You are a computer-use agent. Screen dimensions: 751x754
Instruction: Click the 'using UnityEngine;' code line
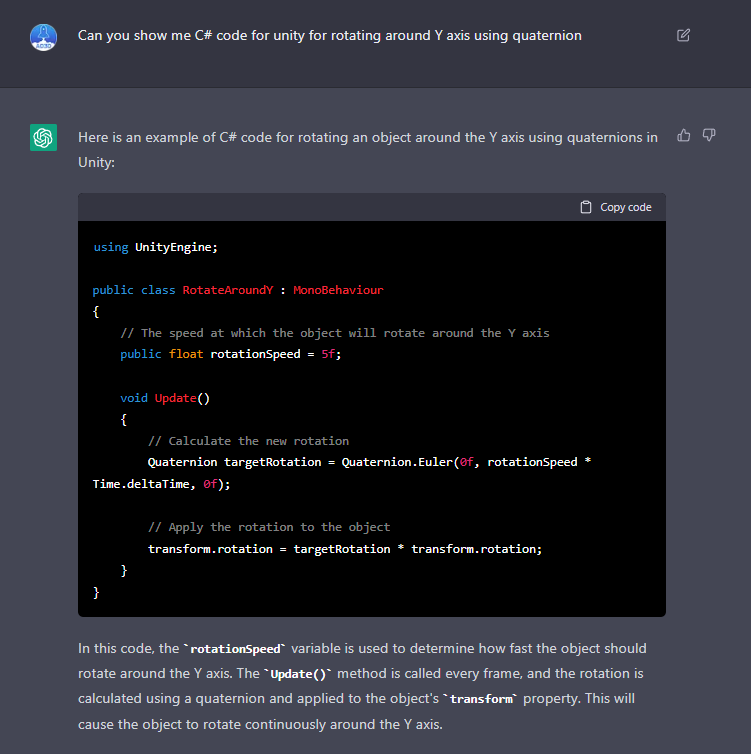click(x=155, y=247)
